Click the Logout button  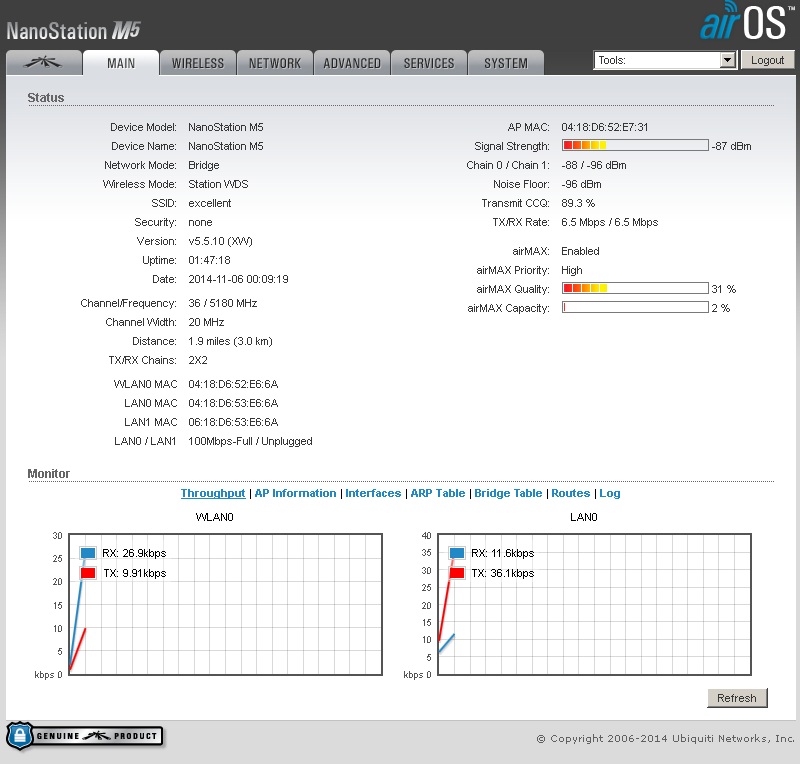coord(767,60)
